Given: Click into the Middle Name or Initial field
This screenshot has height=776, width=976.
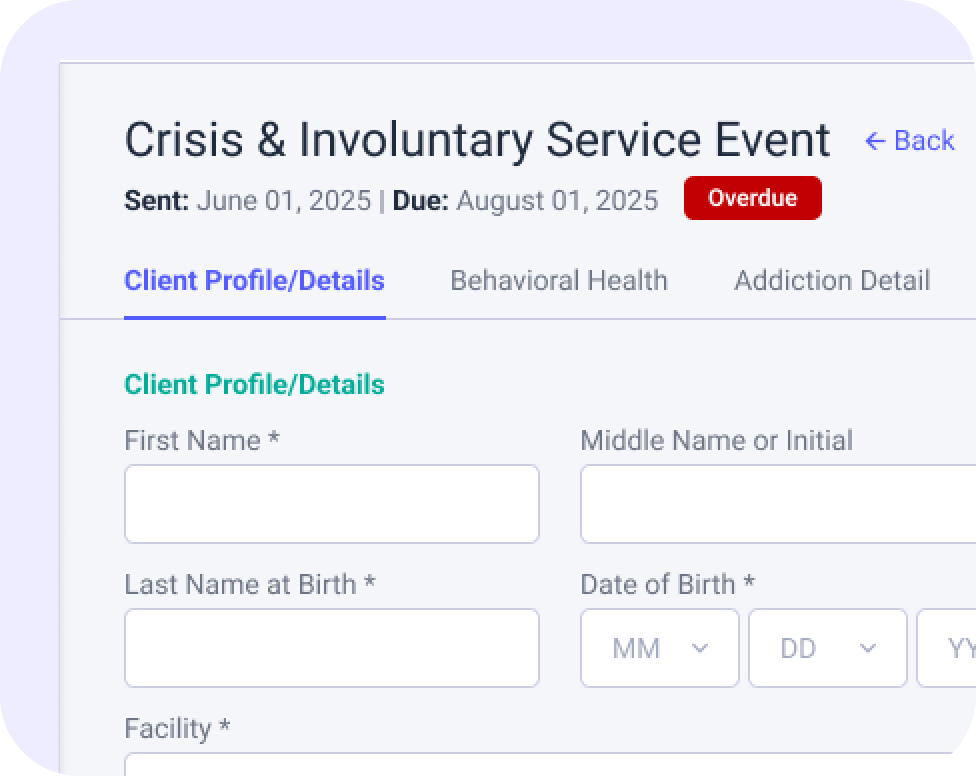Looking at the screenshot, I should coord(777,504).
